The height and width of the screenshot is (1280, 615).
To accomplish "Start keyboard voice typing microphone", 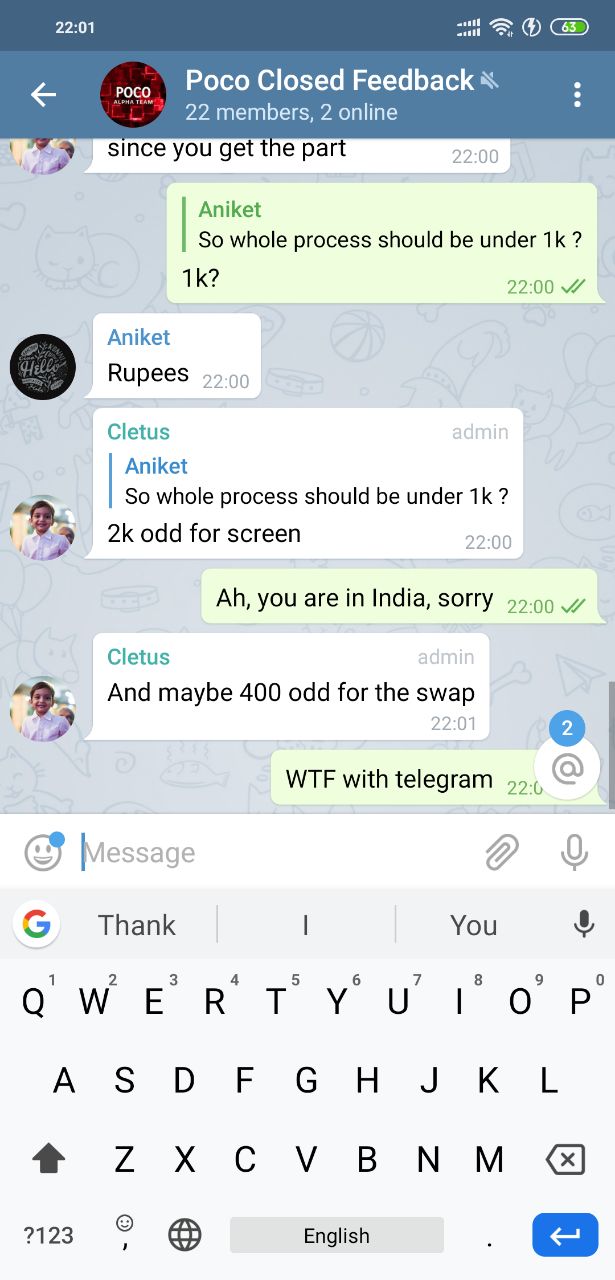I will pos(584,925).
